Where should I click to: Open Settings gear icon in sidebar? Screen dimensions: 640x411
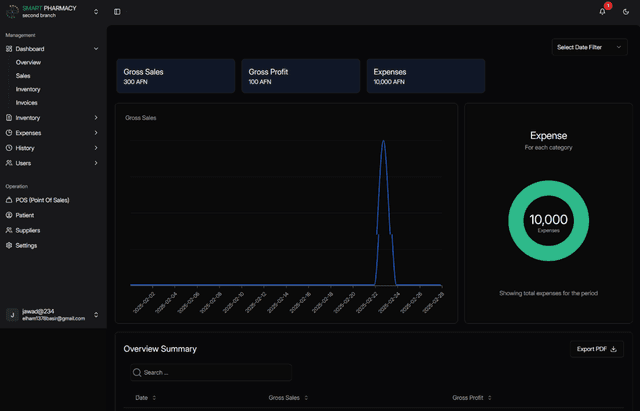point(9,245)
